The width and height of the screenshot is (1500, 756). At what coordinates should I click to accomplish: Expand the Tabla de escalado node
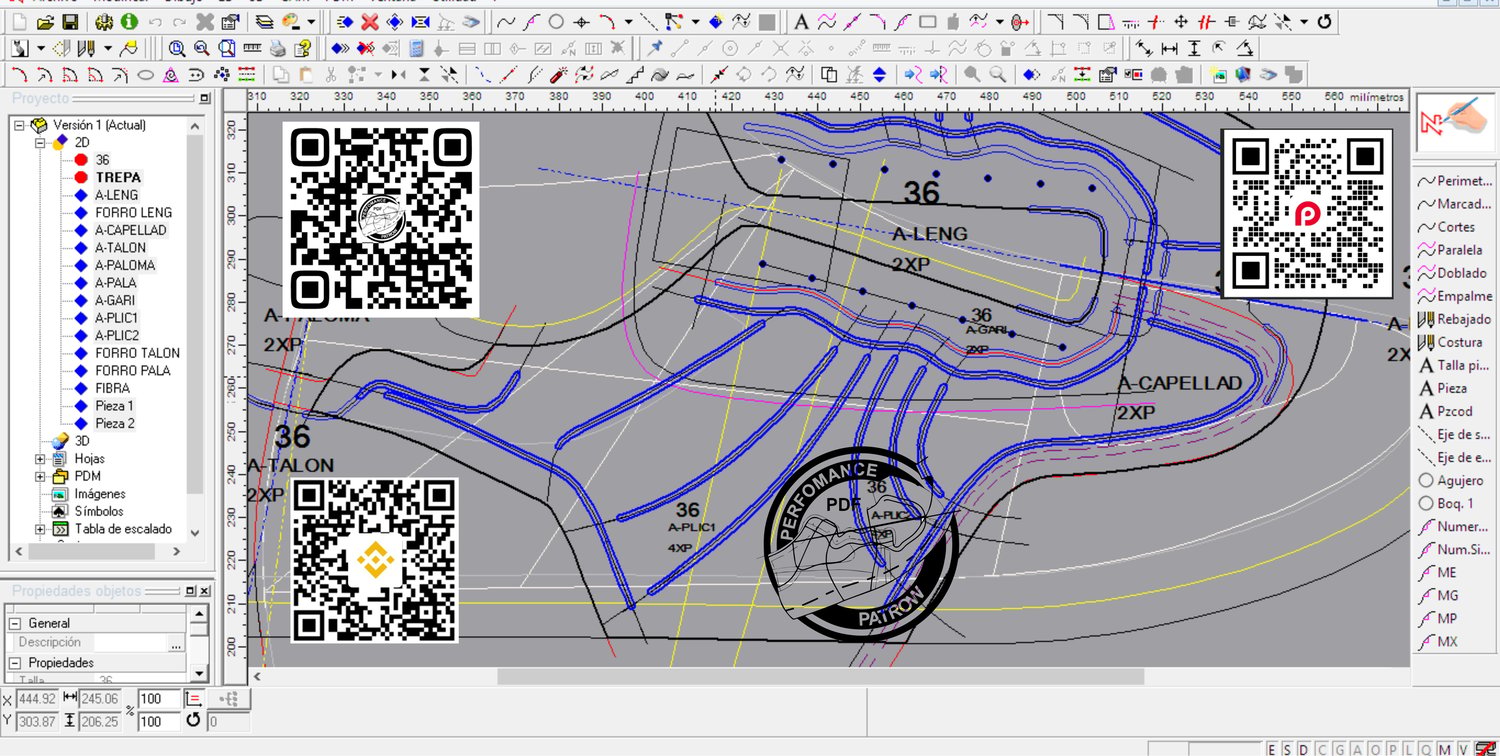[41, 529]
